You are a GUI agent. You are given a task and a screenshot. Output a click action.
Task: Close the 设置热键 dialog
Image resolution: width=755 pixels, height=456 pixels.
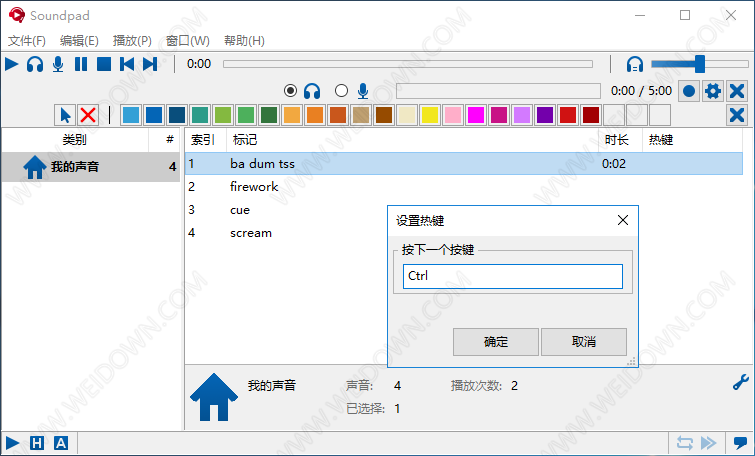click(623, 220)
